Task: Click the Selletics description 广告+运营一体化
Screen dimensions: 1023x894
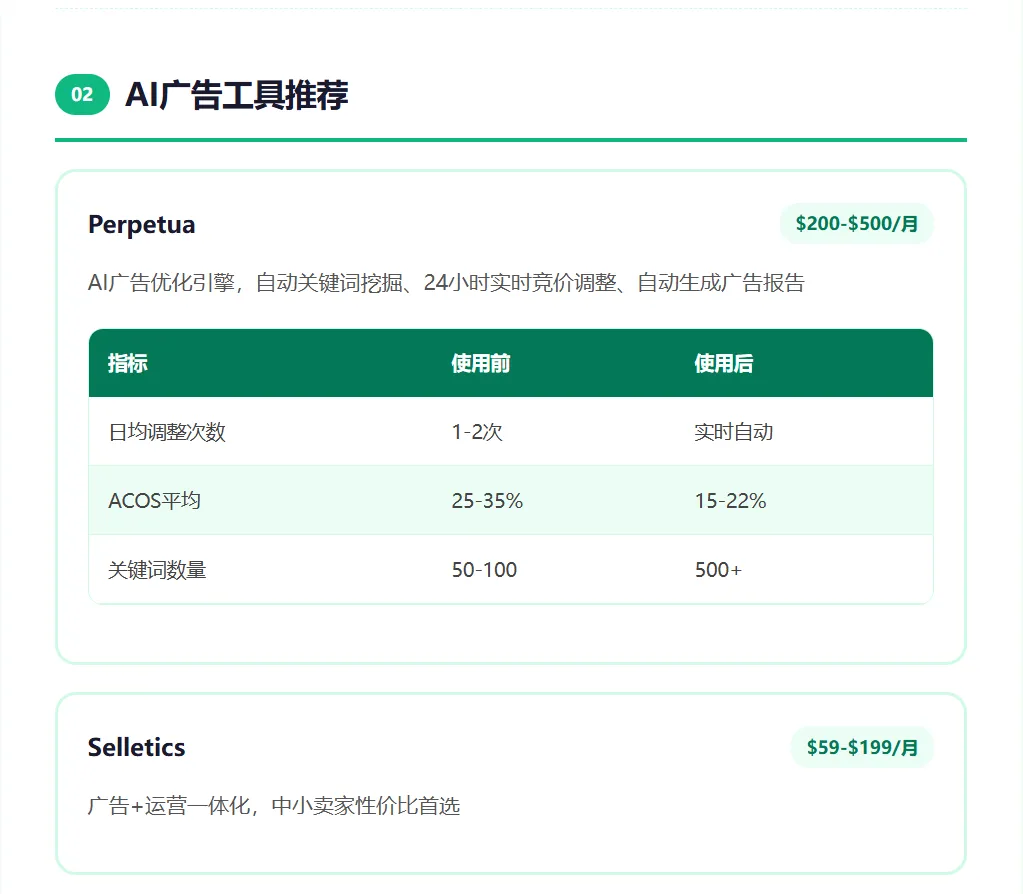Action: coord(274,806)
